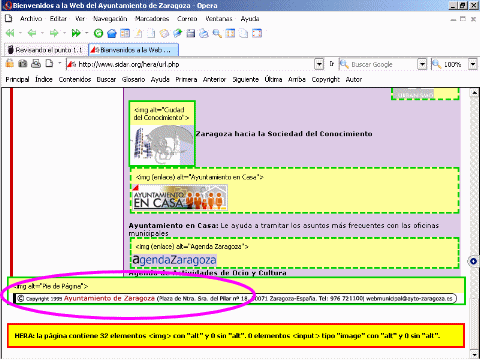Screen dimensions: 480x360
Task: Open the panels icon beside the Home icon
Action: pyautogui.click(x=125, y=33)
